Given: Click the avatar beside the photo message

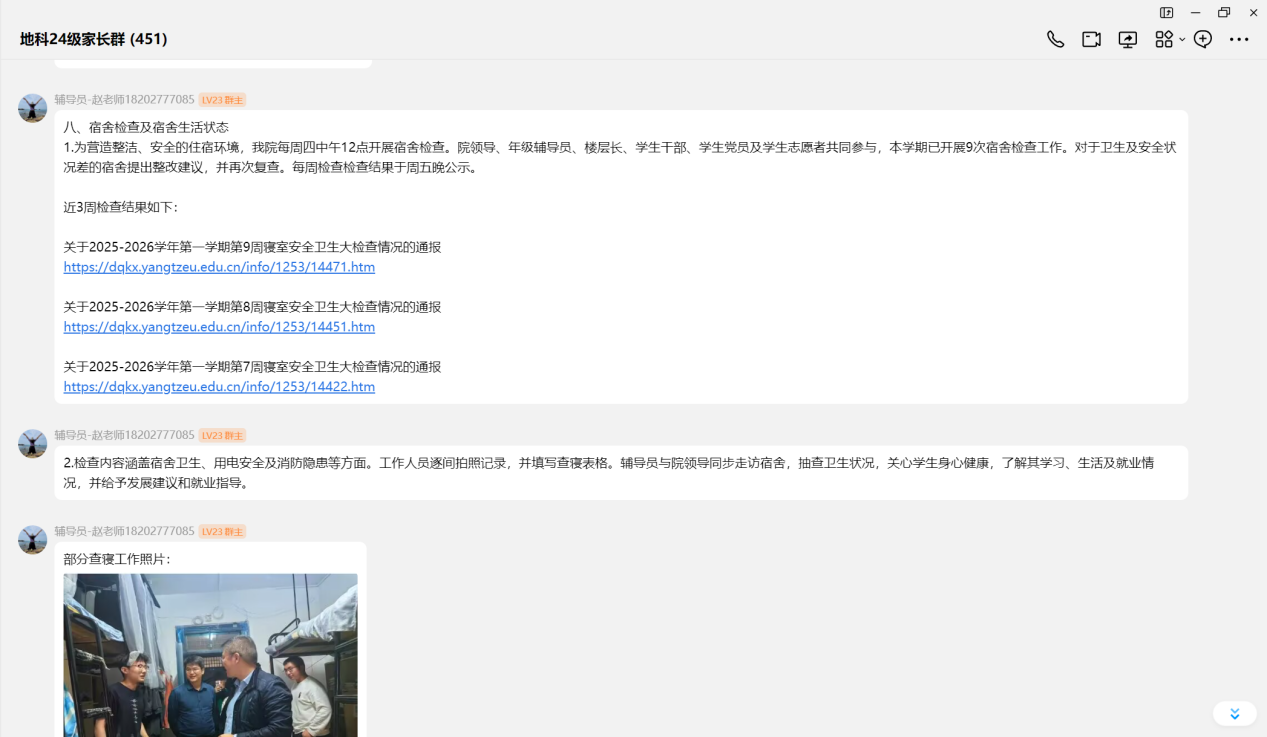Looking at the screenshot, I should 33,540.
